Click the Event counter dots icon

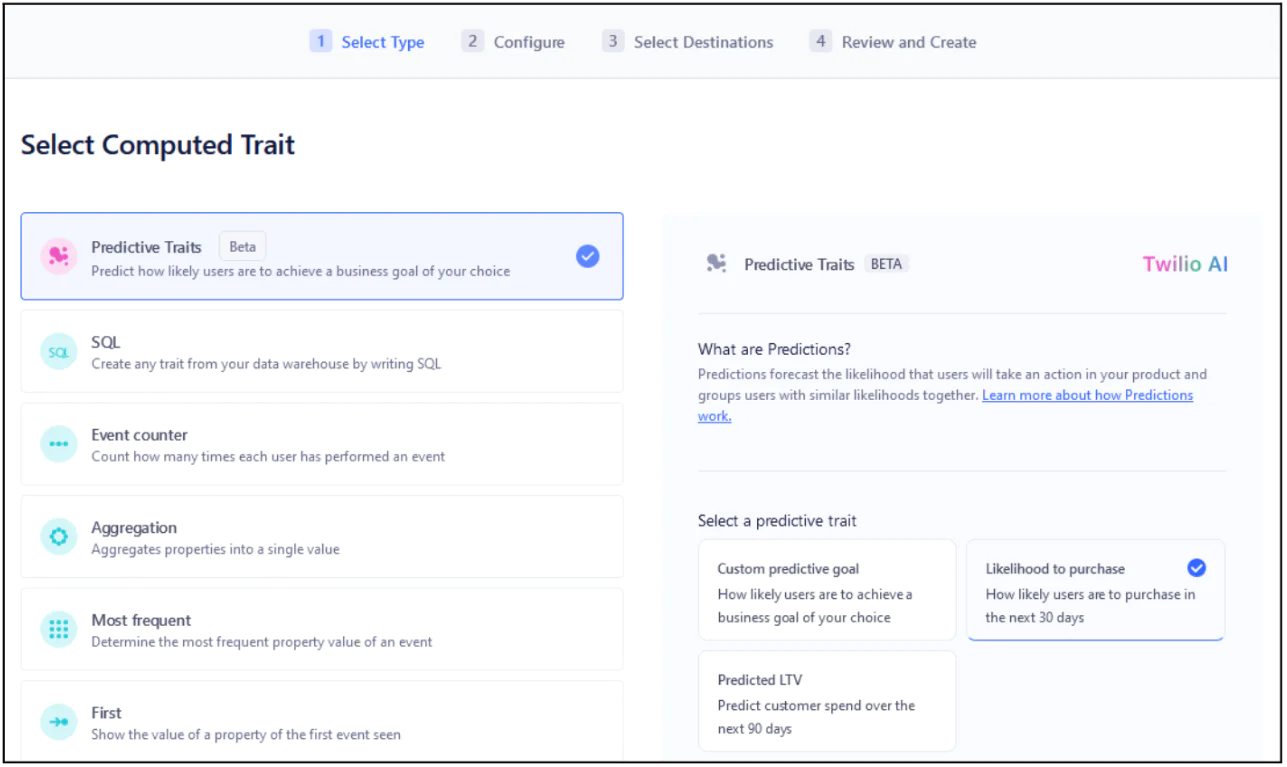tap(58, 444)
